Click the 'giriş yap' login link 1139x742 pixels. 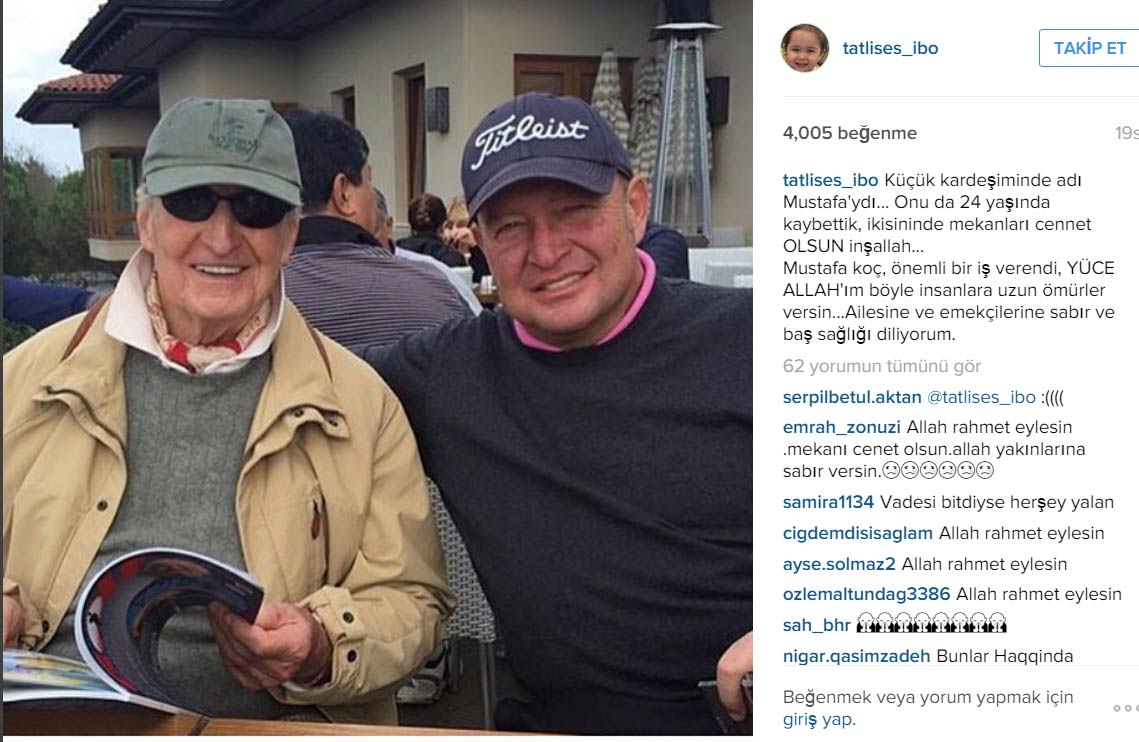819,720
